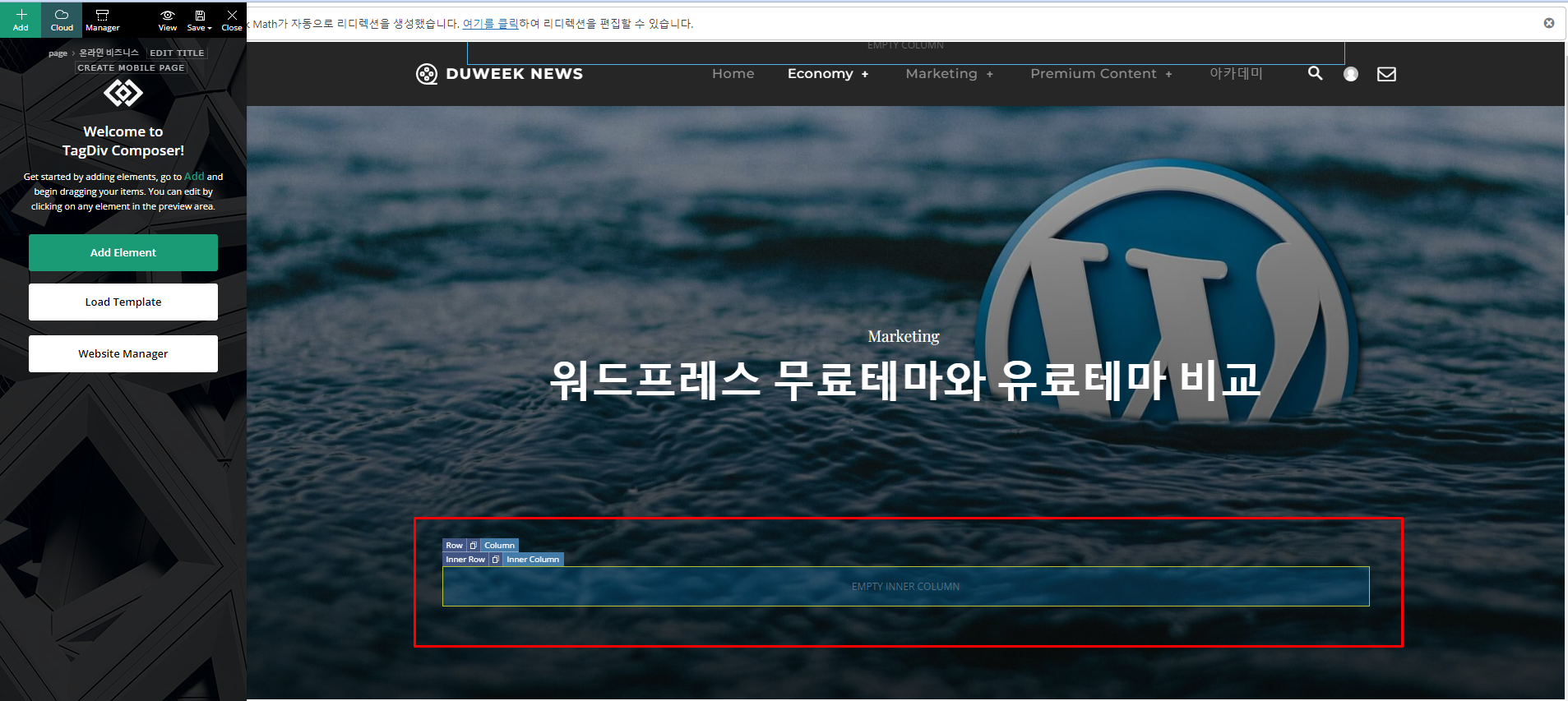Viewport: 1568px width, 701px height.
Task: Click the DUWEEK NEWS site title
Action: [515, 74]
